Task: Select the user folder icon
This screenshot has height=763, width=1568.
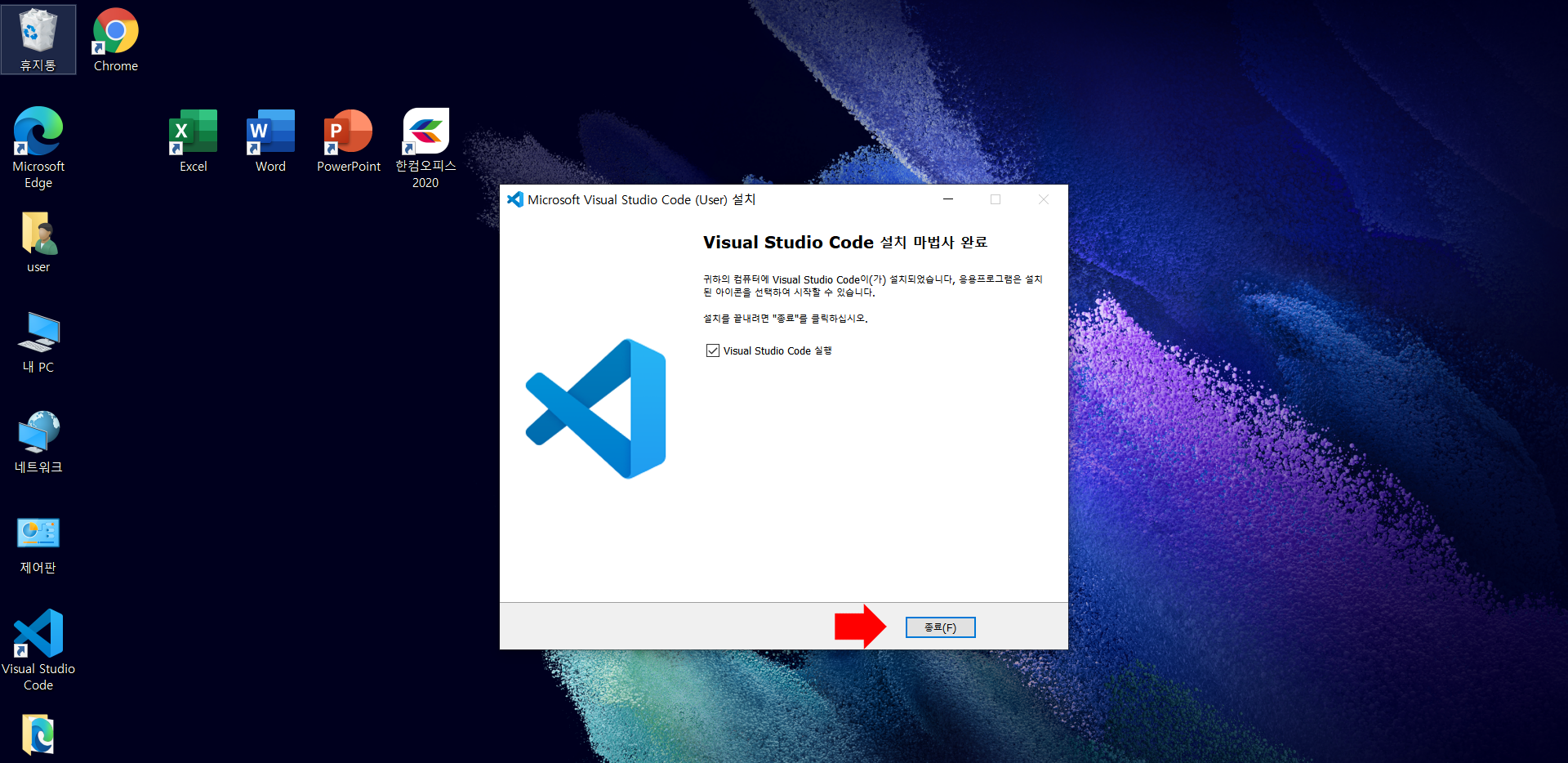Action: (38, 243)
